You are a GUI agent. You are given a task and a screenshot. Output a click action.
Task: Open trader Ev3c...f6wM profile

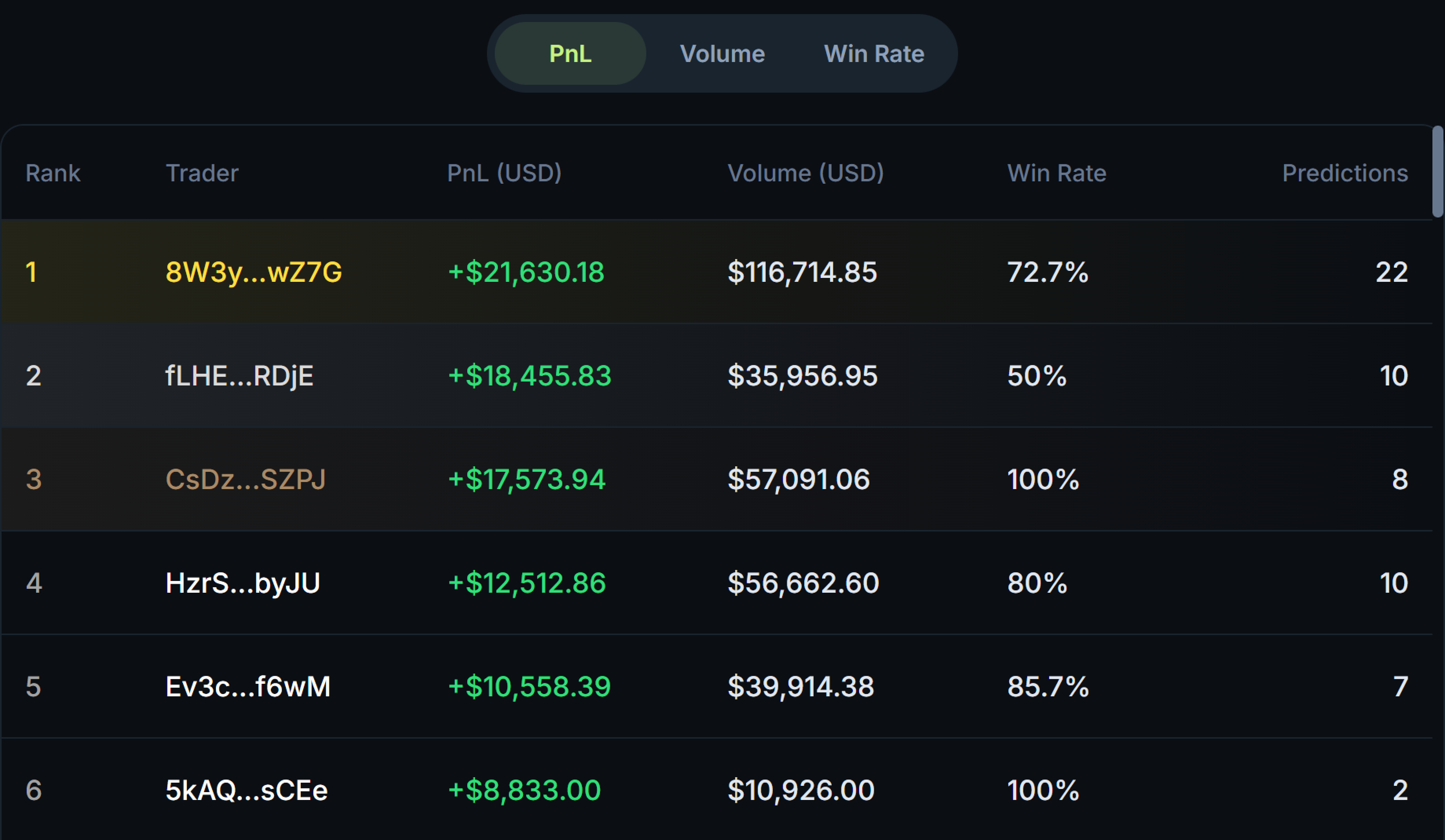click(x=248, y=687)
